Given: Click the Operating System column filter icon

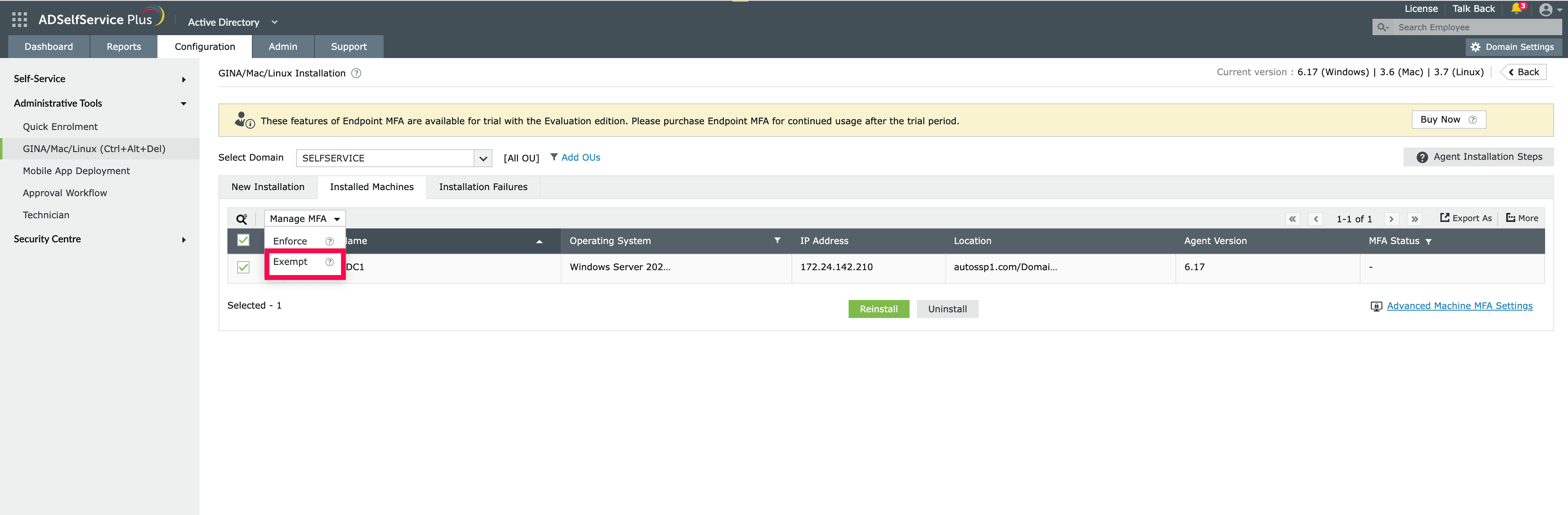Looking at the screenshot, I should (x=777, y=240).
